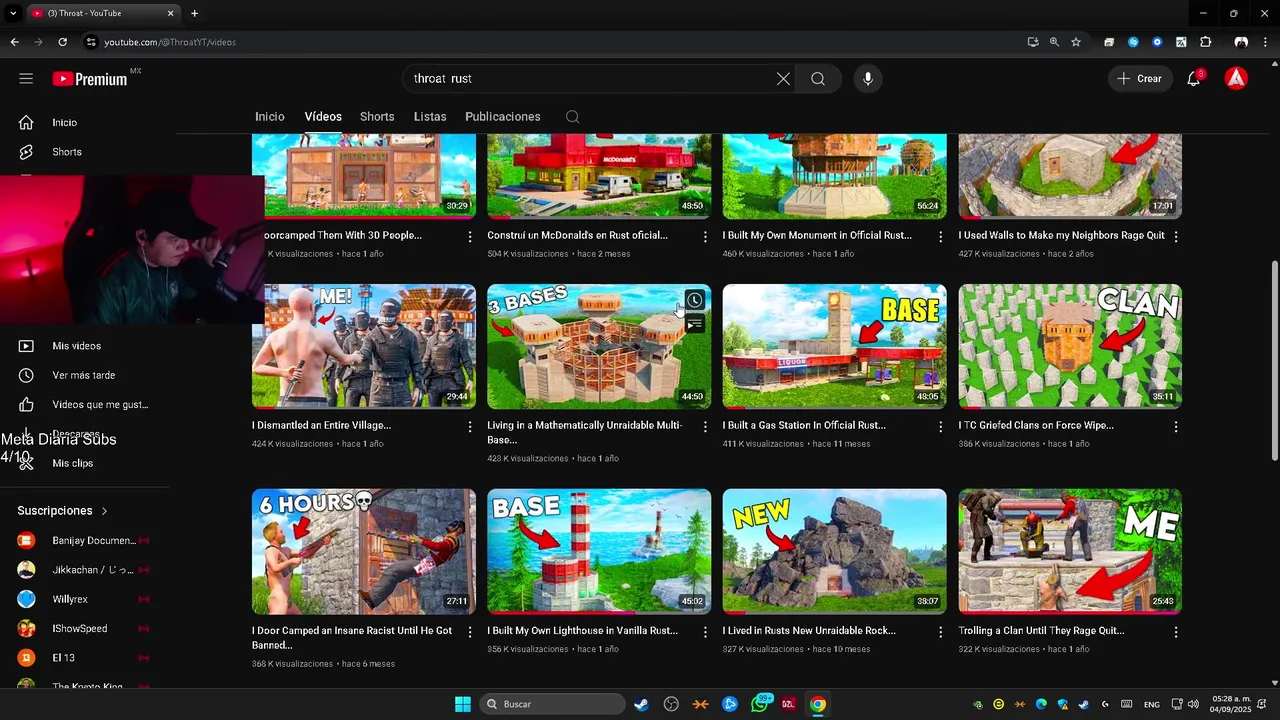This screenshot has width=1280, height=720.
Task: Click the taskbar volume icon
Action: 1193,704
